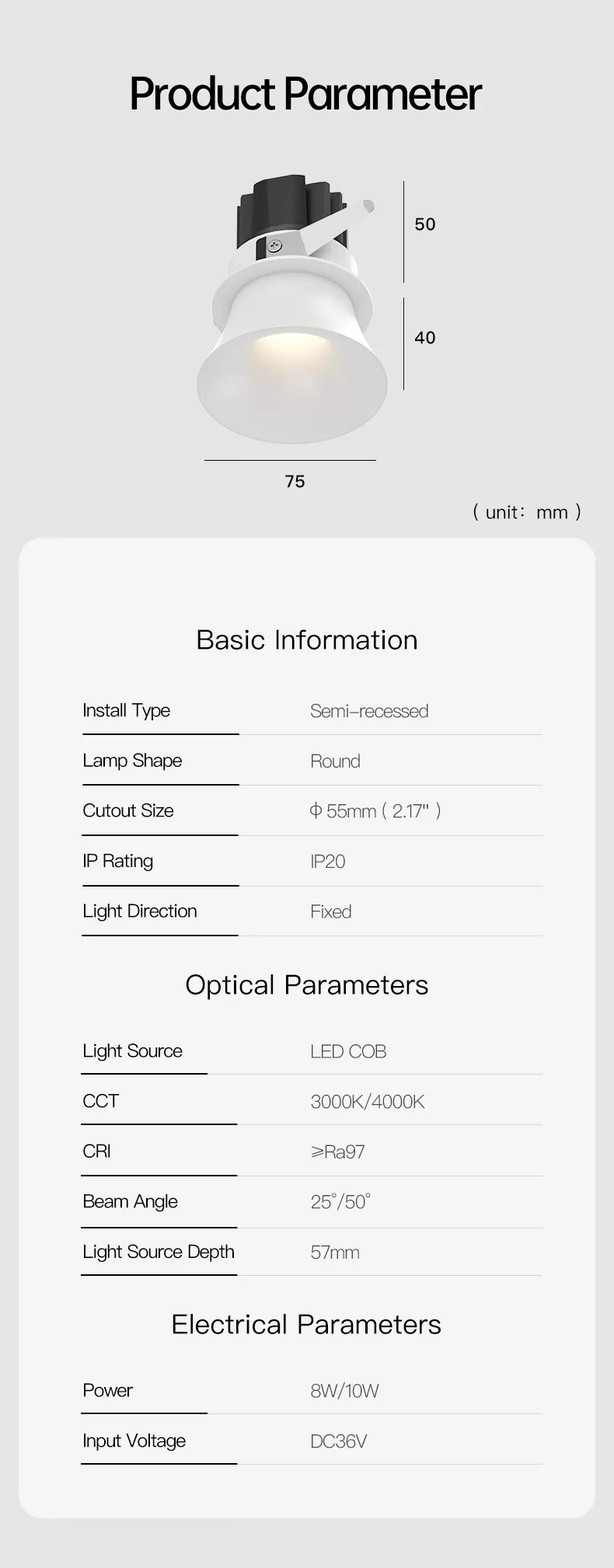The image size is (614, 1568).
Task: Select the Light Direction label
Action: (140, 911)
